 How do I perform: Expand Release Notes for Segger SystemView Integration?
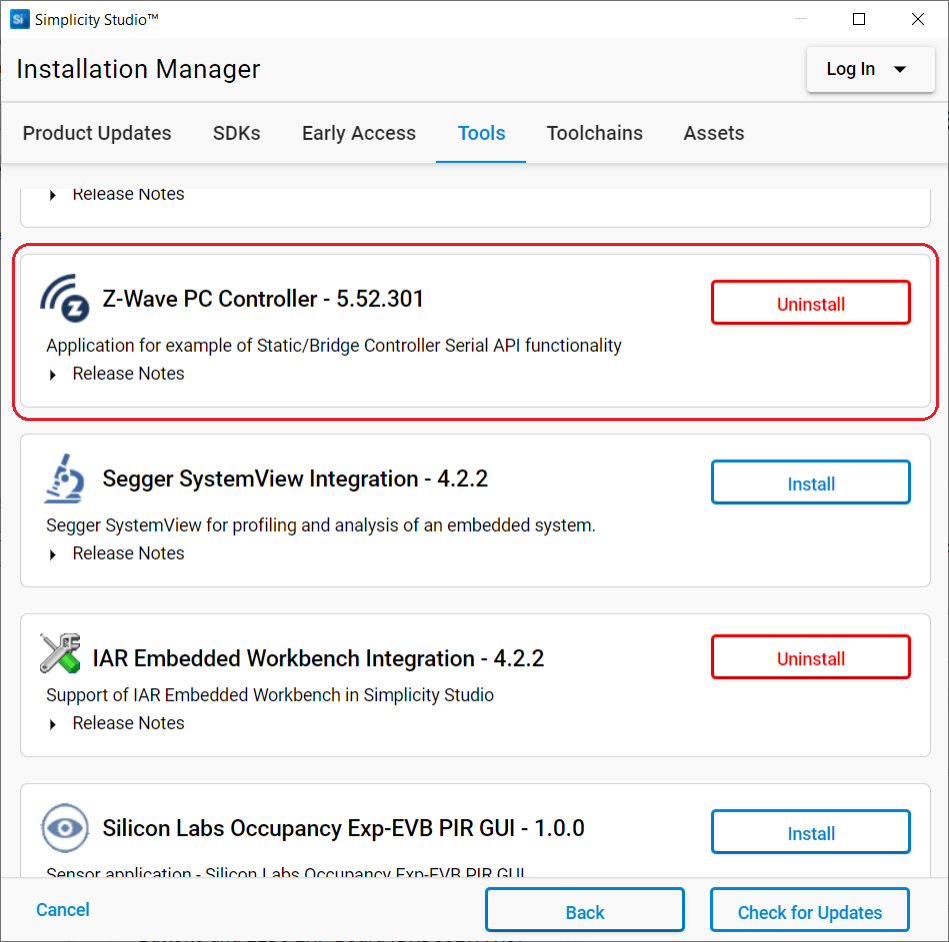coord(128,553)
